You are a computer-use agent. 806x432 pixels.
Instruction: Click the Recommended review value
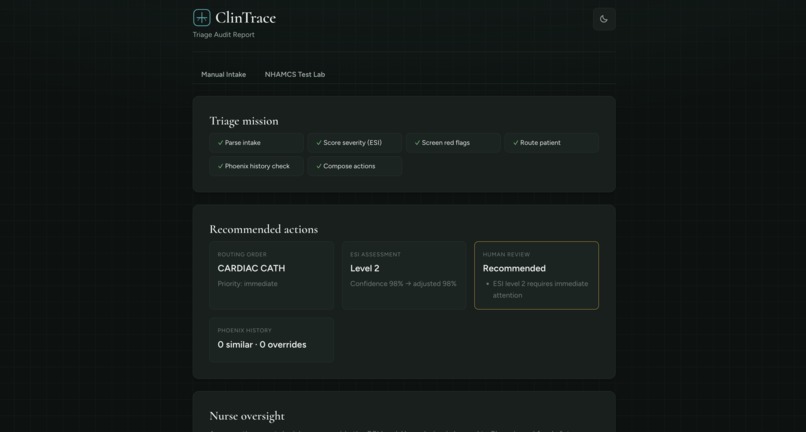(x=514, y=268)
